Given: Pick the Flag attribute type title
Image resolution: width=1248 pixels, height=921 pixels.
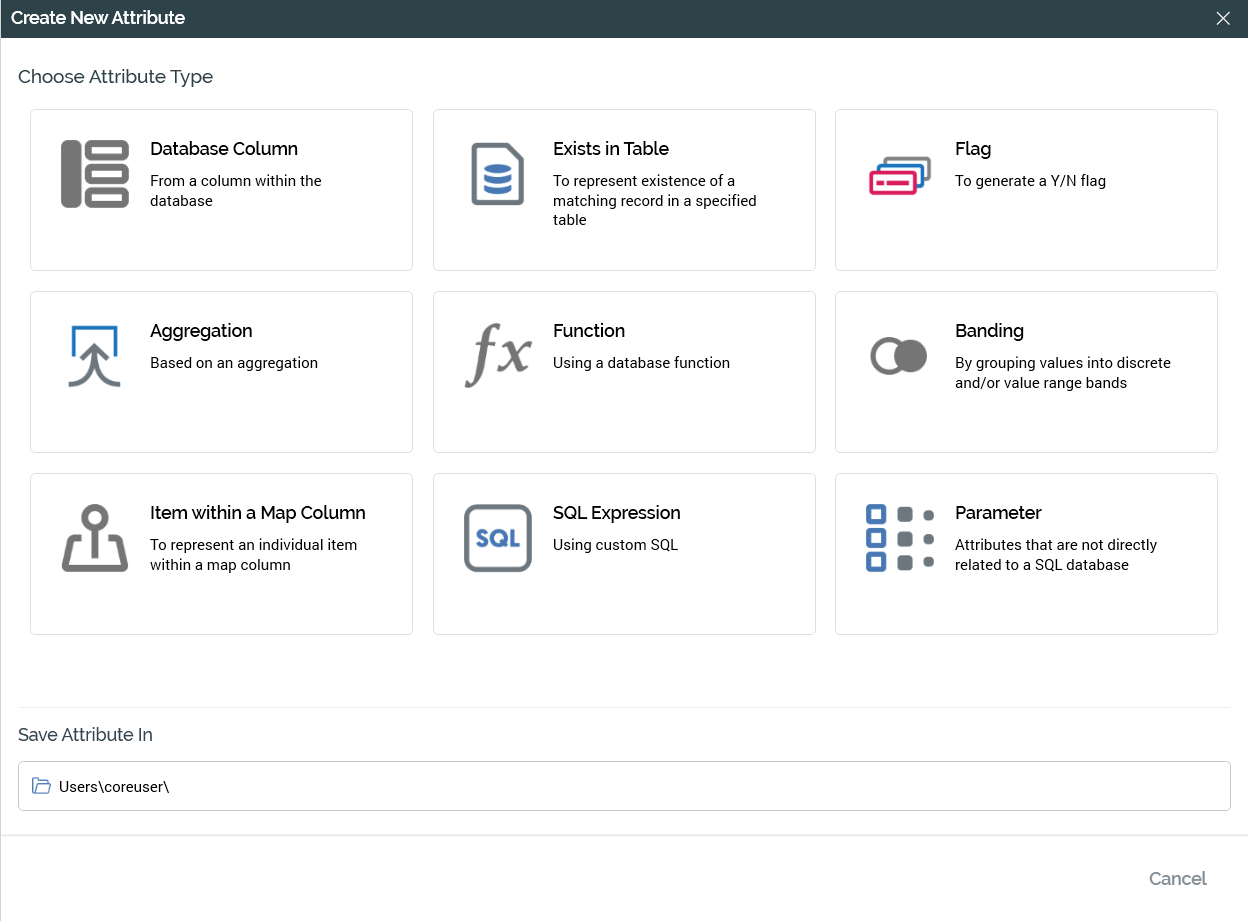Looking at the screenshot, I should point(973,149).
